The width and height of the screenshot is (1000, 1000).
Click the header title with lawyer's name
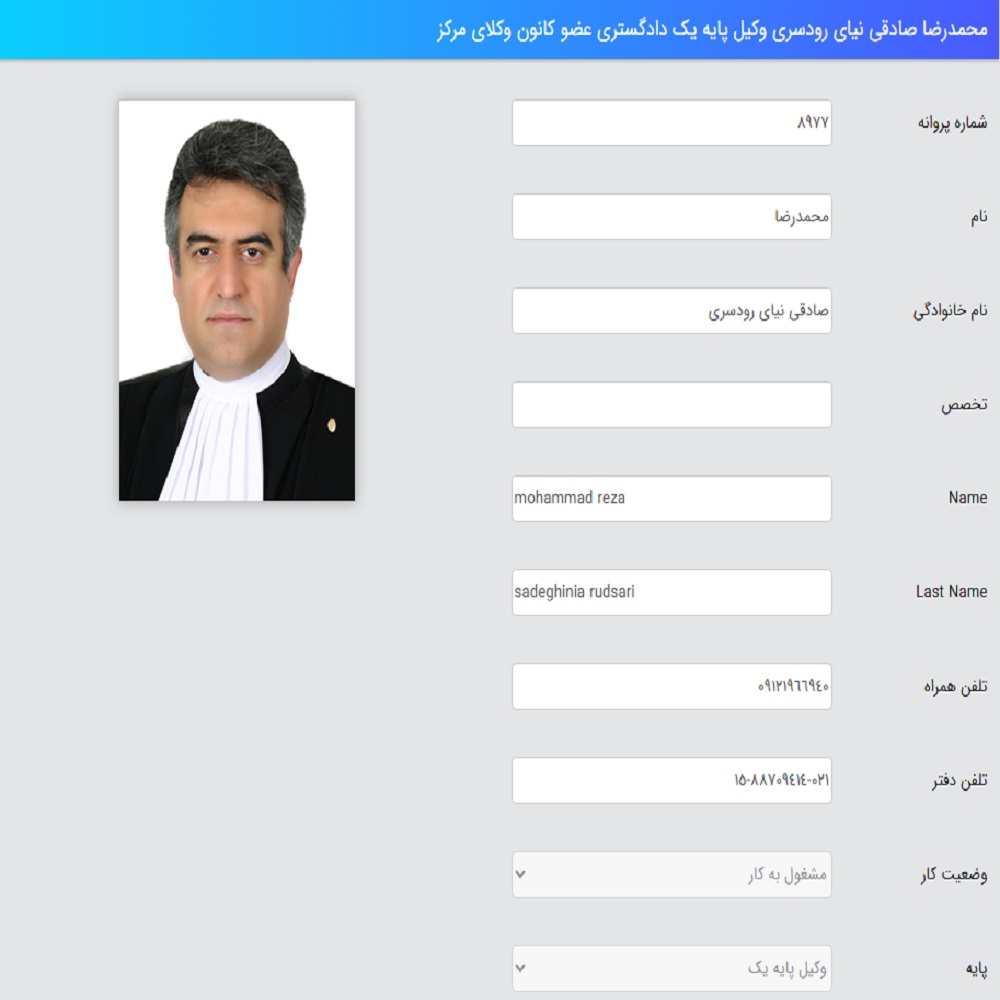tap(712, 29)
